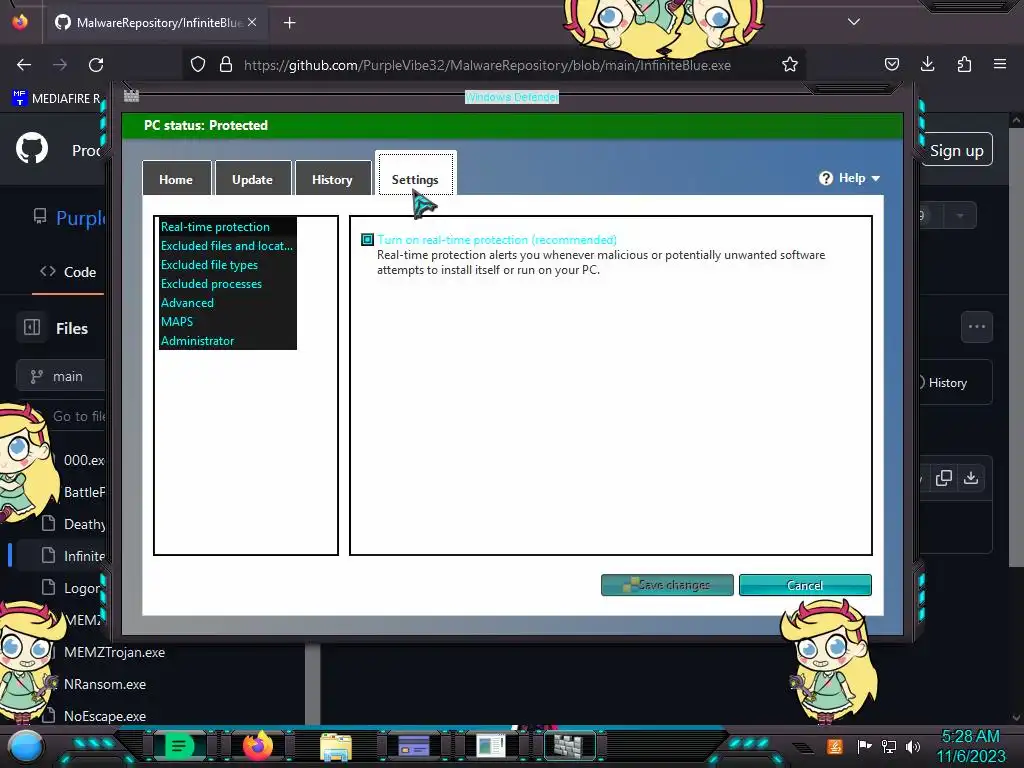
Task: Open the tracking protection shield icon
Action: tap(198, 65)
